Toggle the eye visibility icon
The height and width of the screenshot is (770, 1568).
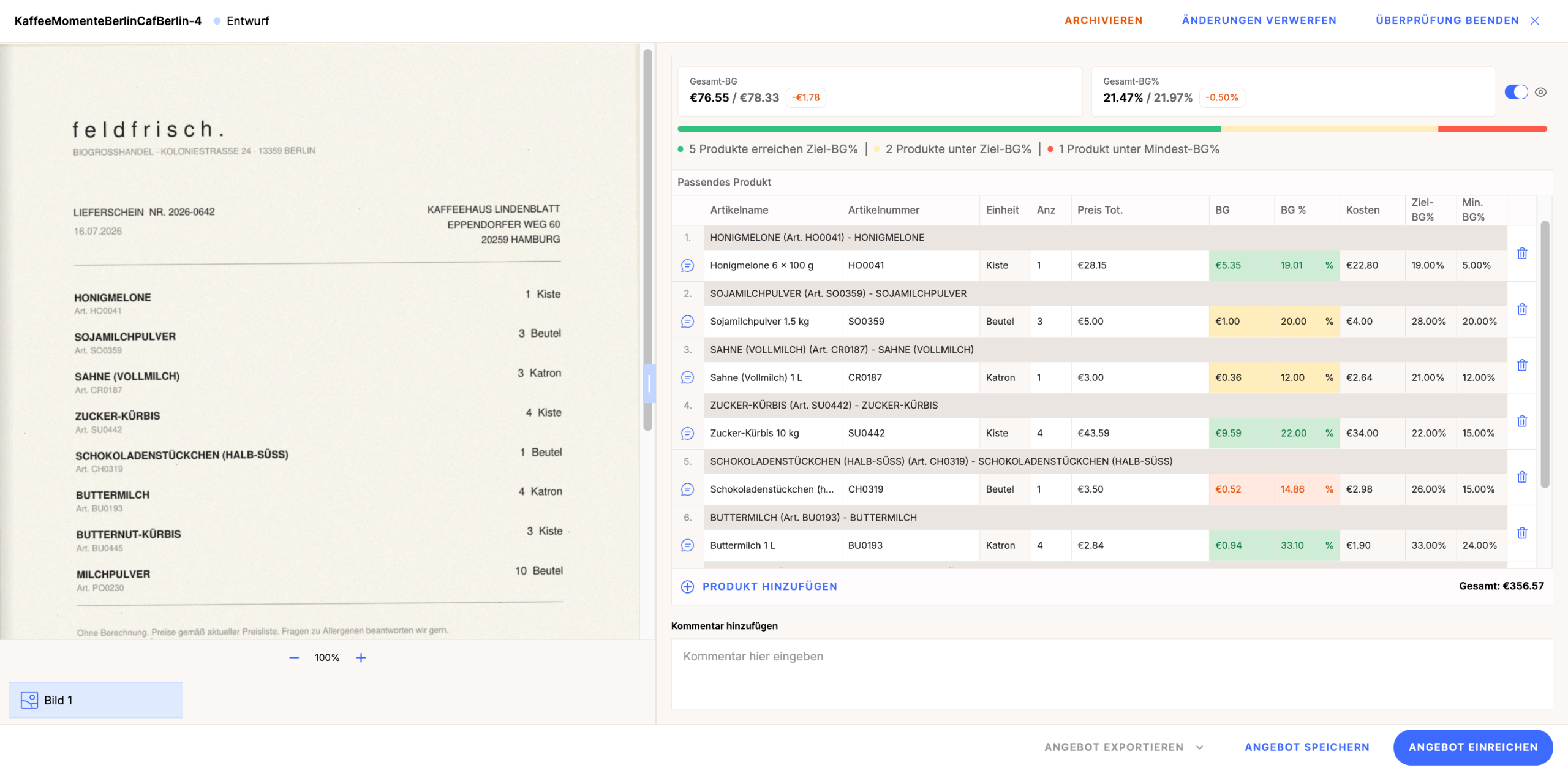coord(1541,92)
